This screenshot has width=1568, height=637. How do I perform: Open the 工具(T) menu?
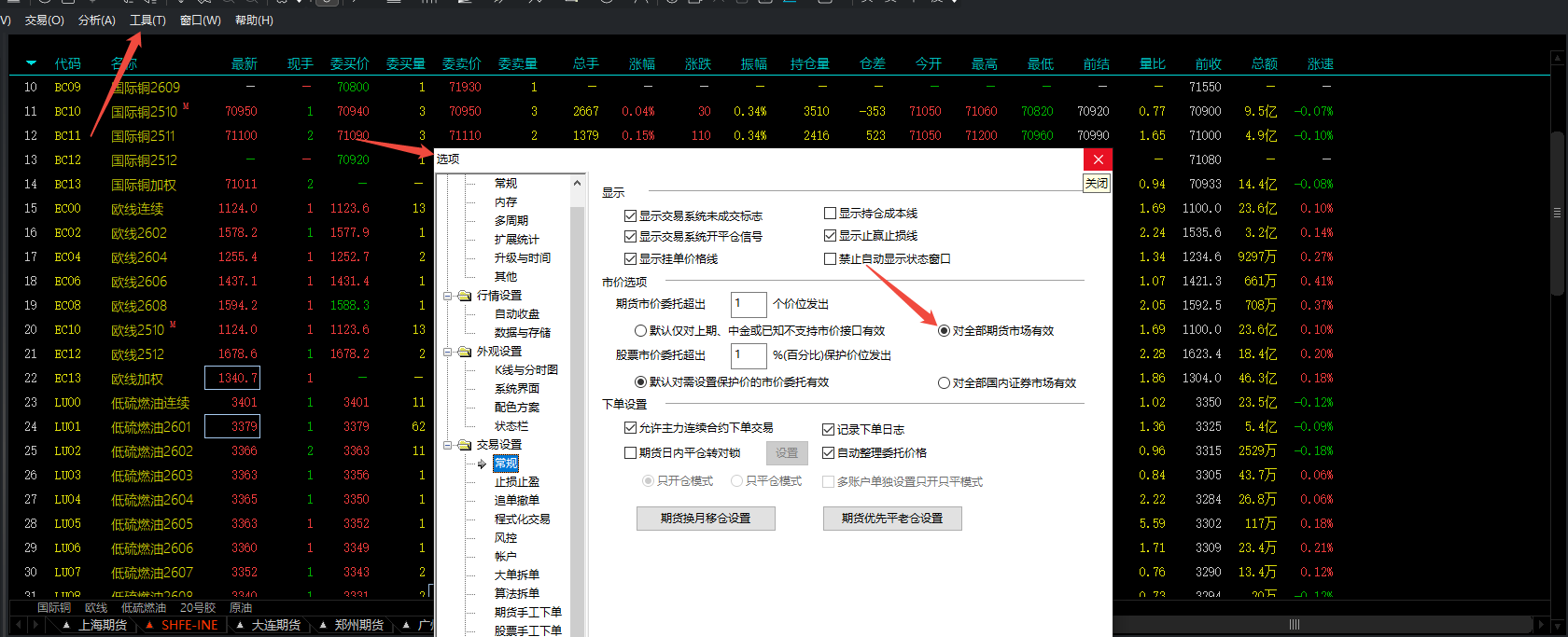tap(147, 20)
